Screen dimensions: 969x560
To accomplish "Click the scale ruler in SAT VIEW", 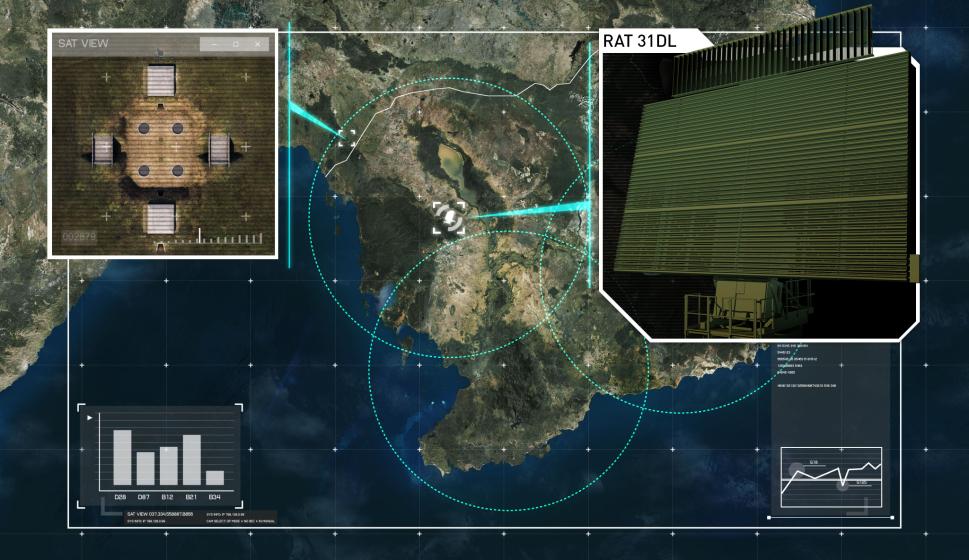I will click(218, 238).
